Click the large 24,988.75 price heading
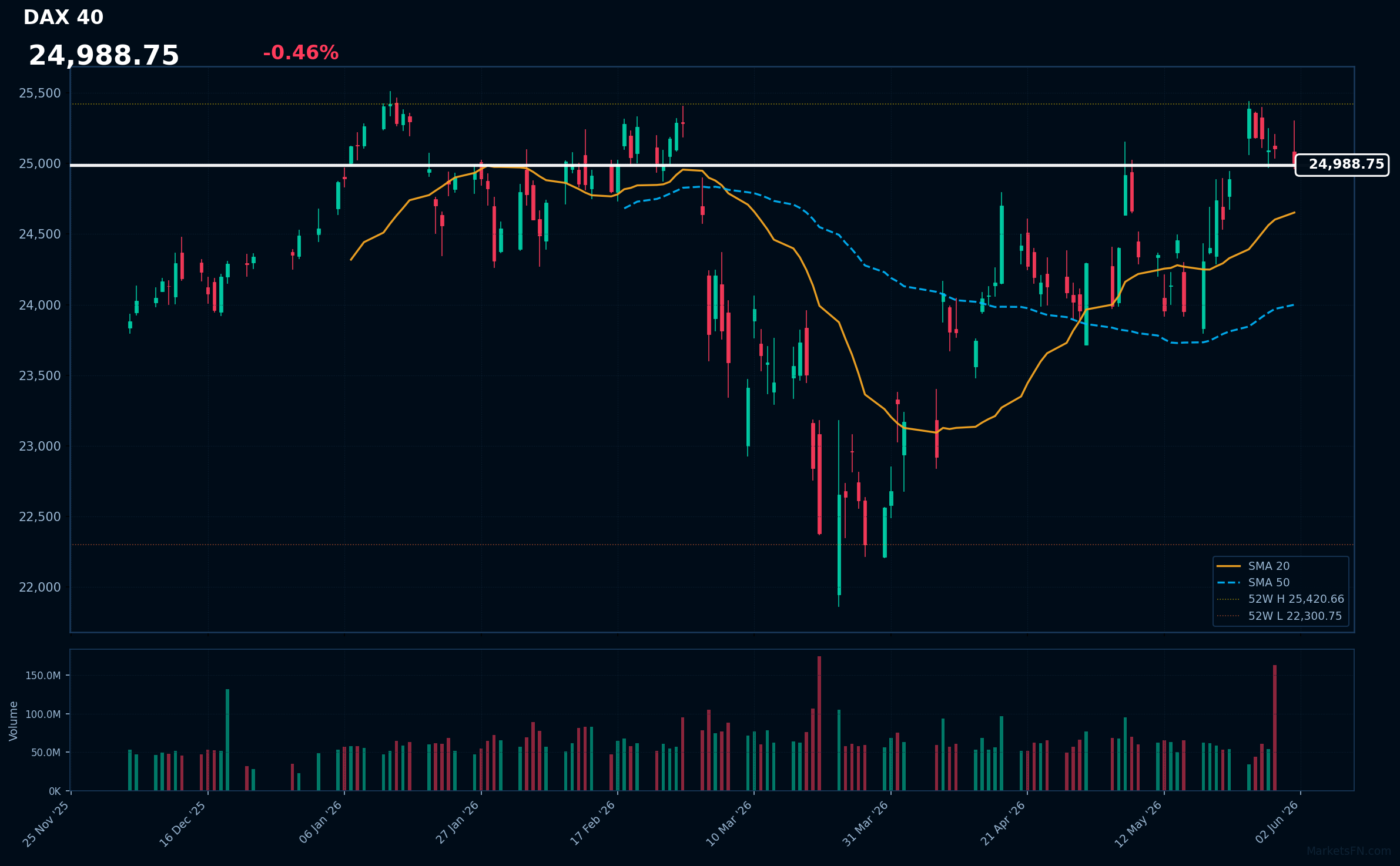The height and width of the screenshot is (866, 1400). pos(104,56)
